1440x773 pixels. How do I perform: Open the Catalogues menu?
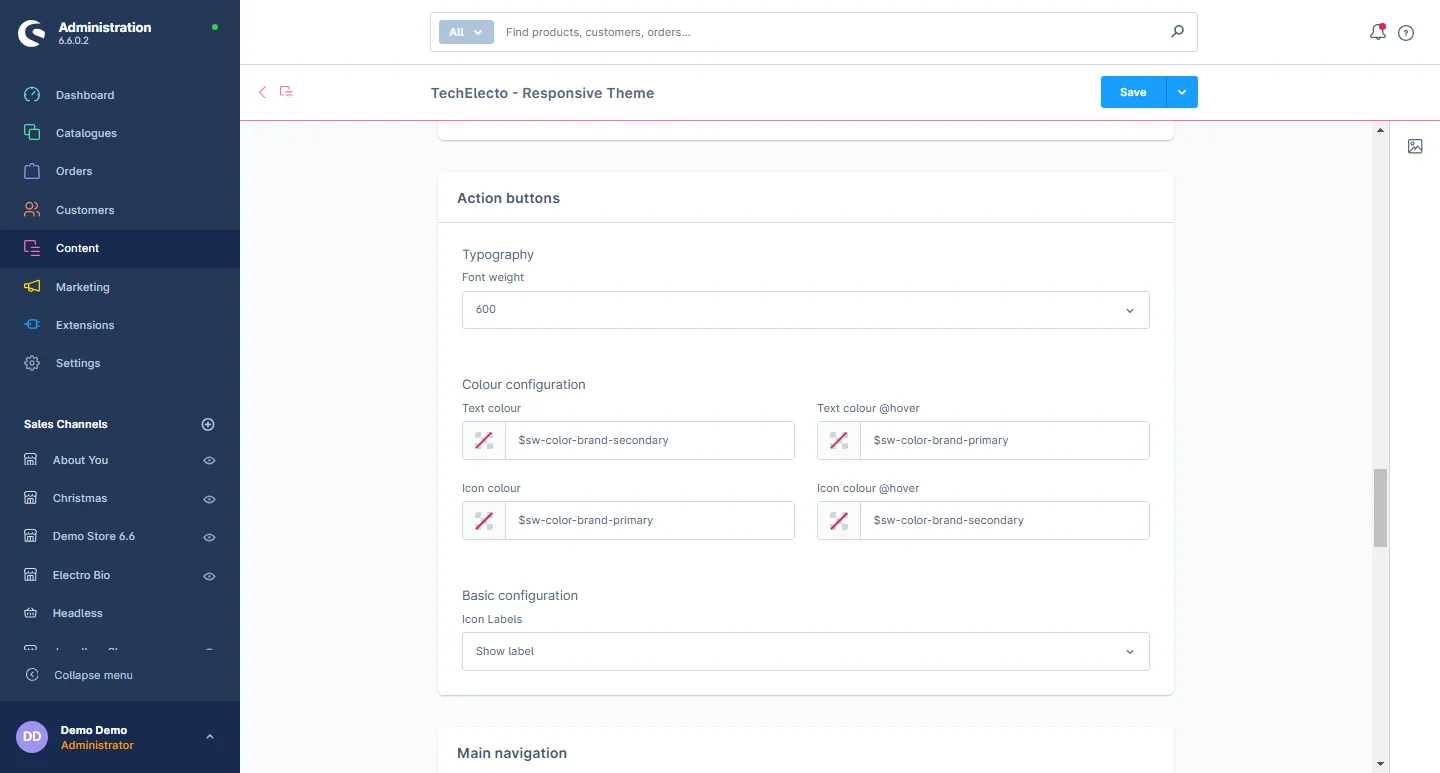coord(86,133)
